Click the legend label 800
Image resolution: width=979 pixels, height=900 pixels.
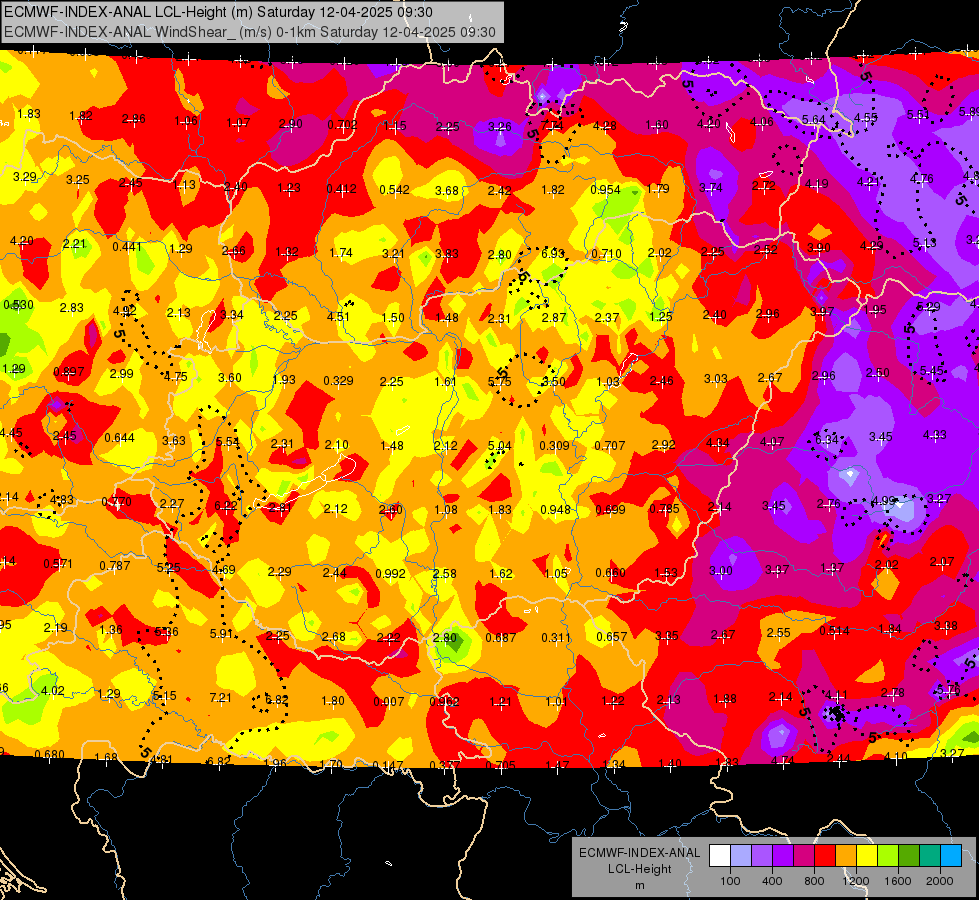pyautogui.click(x=814, y=881)
